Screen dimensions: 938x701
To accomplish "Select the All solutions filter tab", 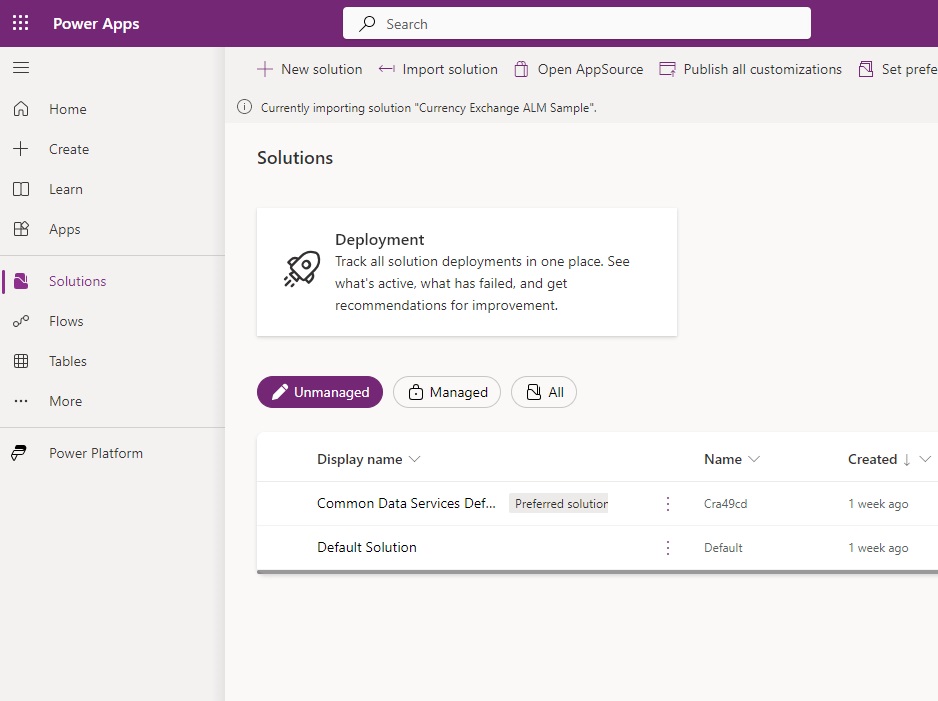I will (544, 392).
